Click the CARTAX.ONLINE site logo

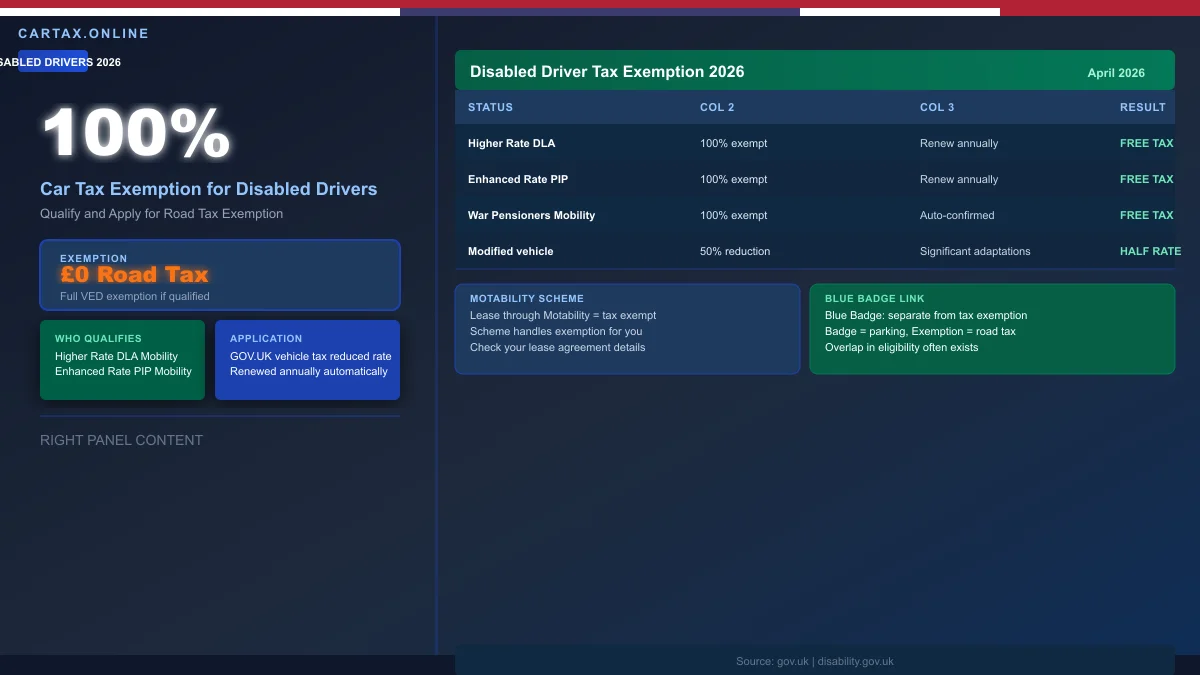[x=85, y=33]
